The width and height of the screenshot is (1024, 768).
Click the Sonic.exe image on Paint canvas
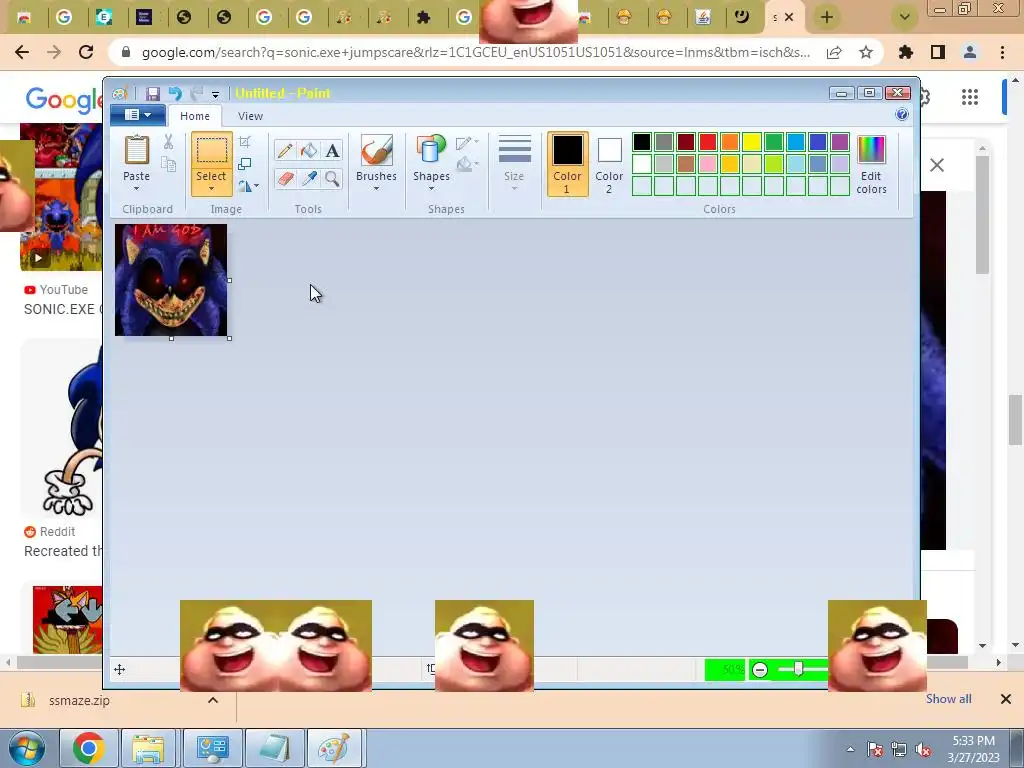coord(171,280)
